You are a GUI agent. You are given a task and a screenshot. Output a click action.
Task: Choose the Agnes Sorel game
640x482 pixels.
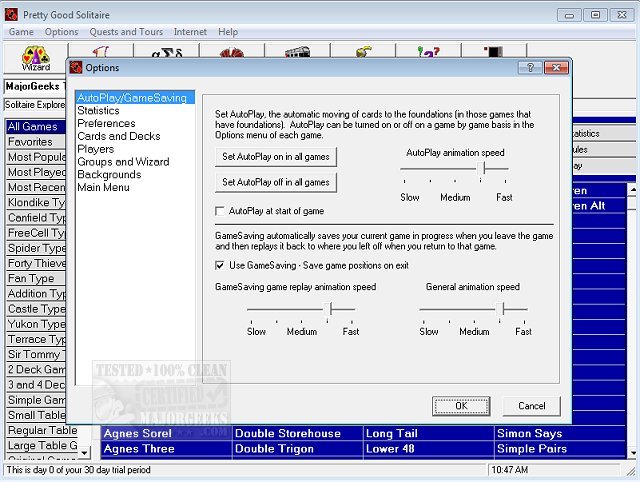(x=166, y=433)
